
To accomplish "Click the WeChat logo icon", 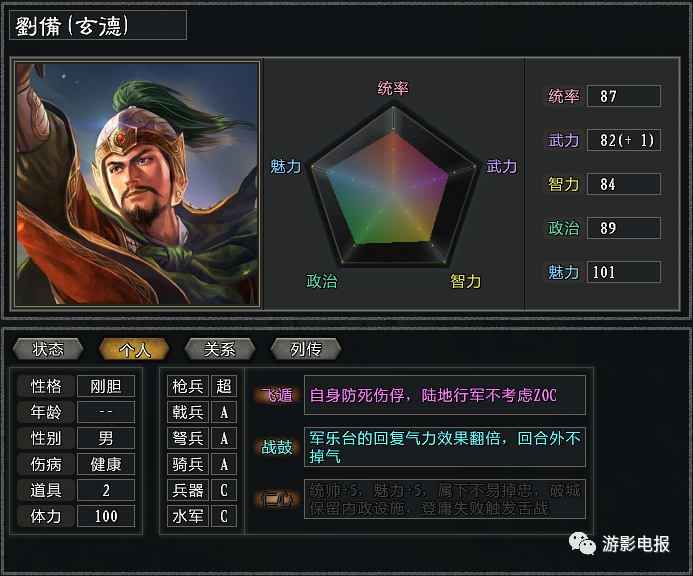I will (x=582, y=543).
